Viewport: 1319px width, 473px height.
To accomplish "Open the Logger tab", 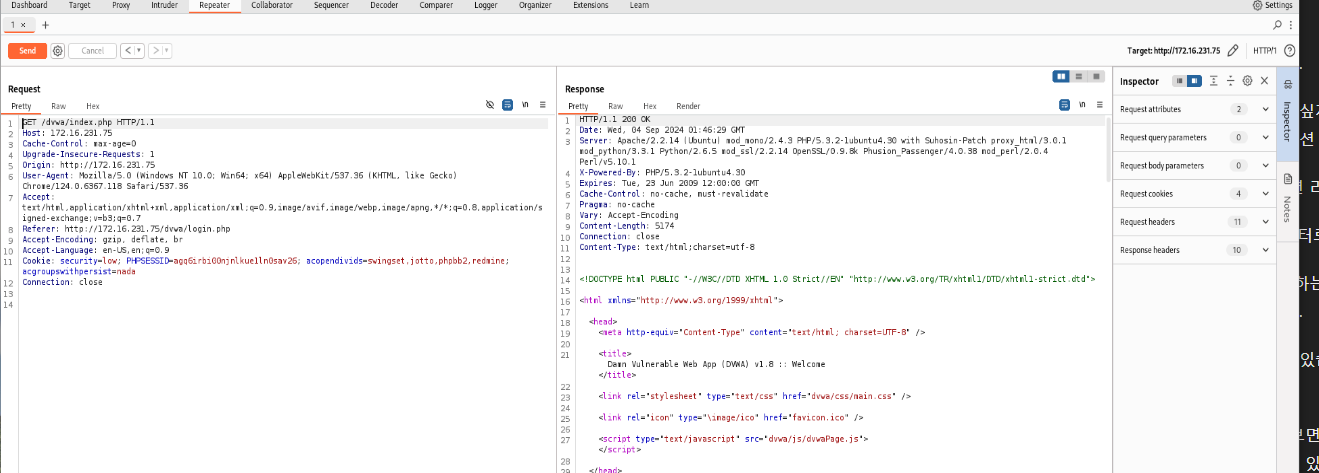I will pyautogui.click(x=486, y=5).
